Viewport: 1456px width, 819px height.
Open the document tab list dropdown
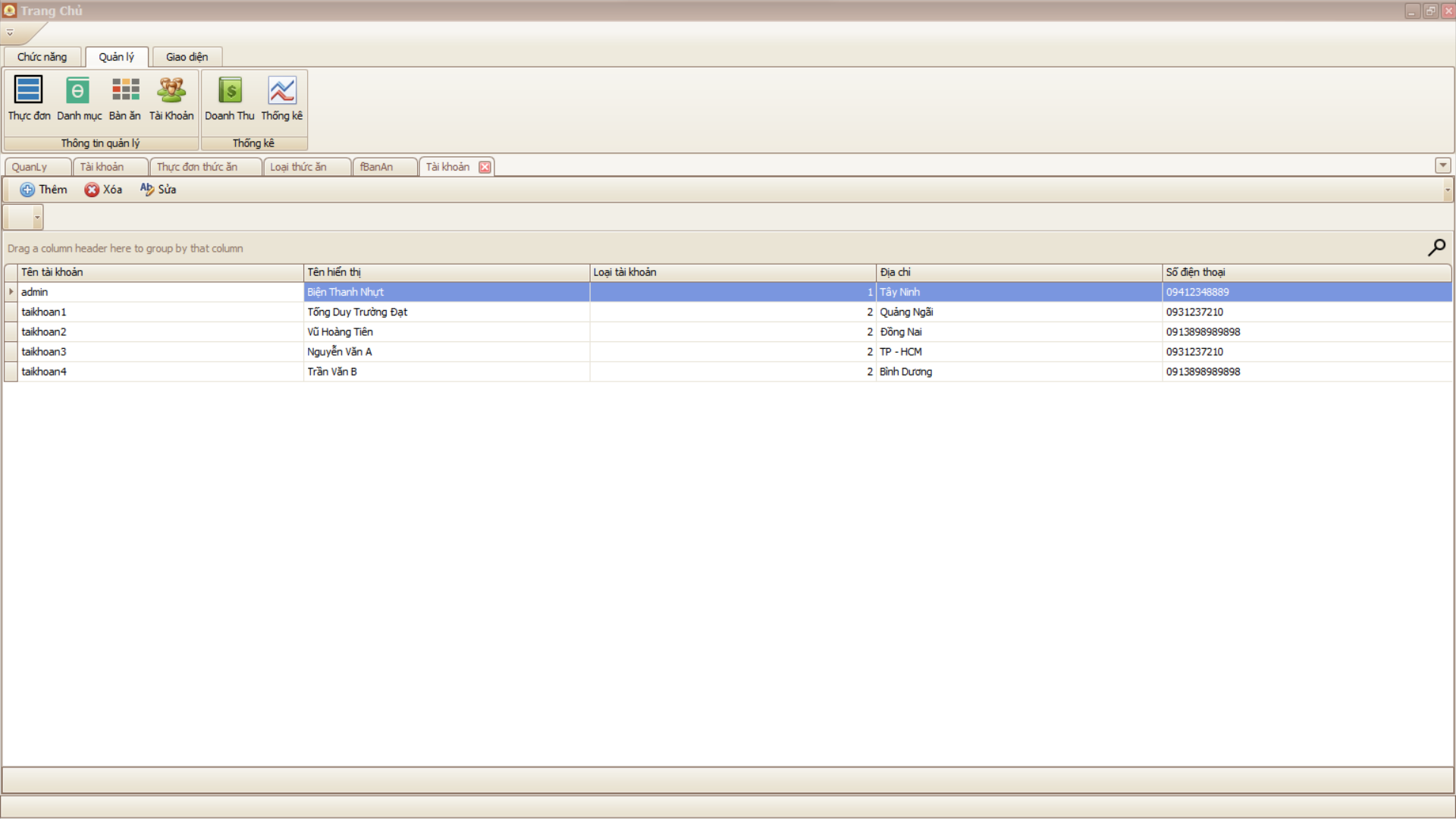(x=1442, y=165)
